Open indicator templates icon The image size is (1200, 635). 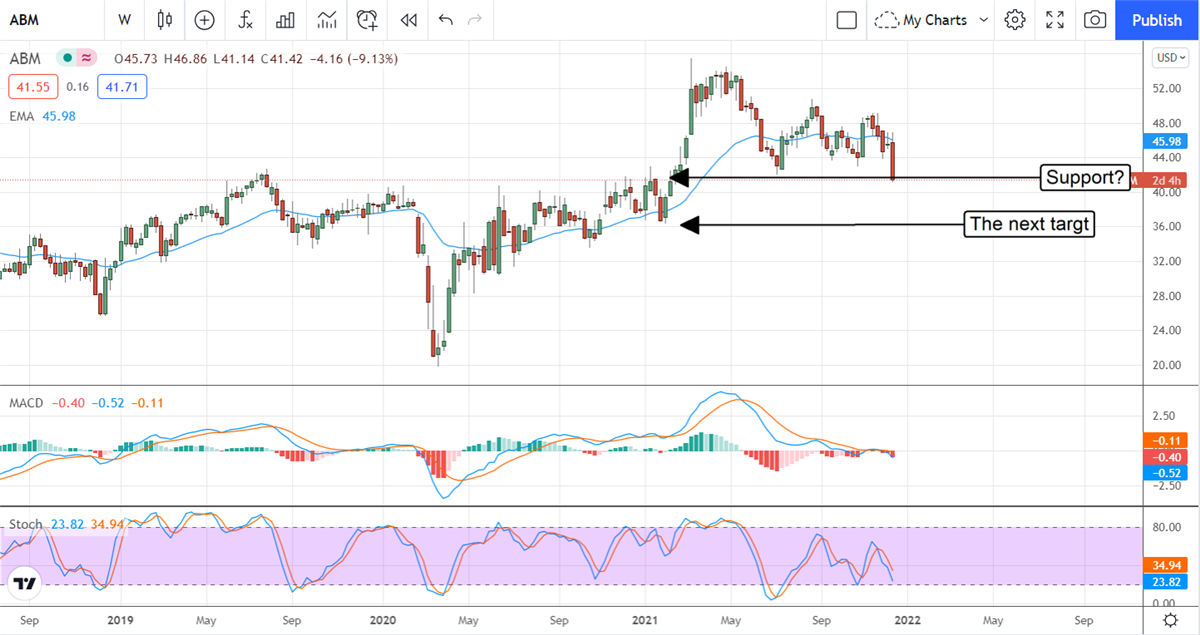(326, 19)
